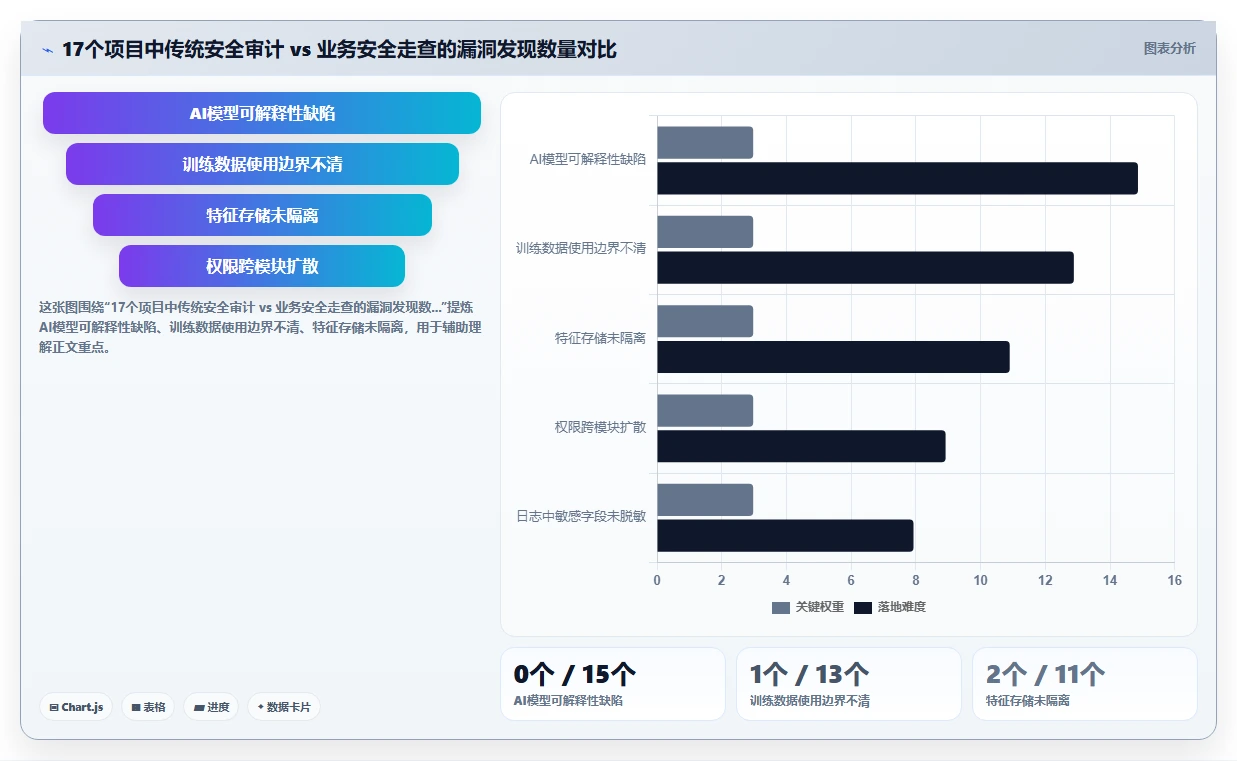This screenshot has width=1237, height=761.
Task: Click the chart title heading text
Action: click(340, 50)
